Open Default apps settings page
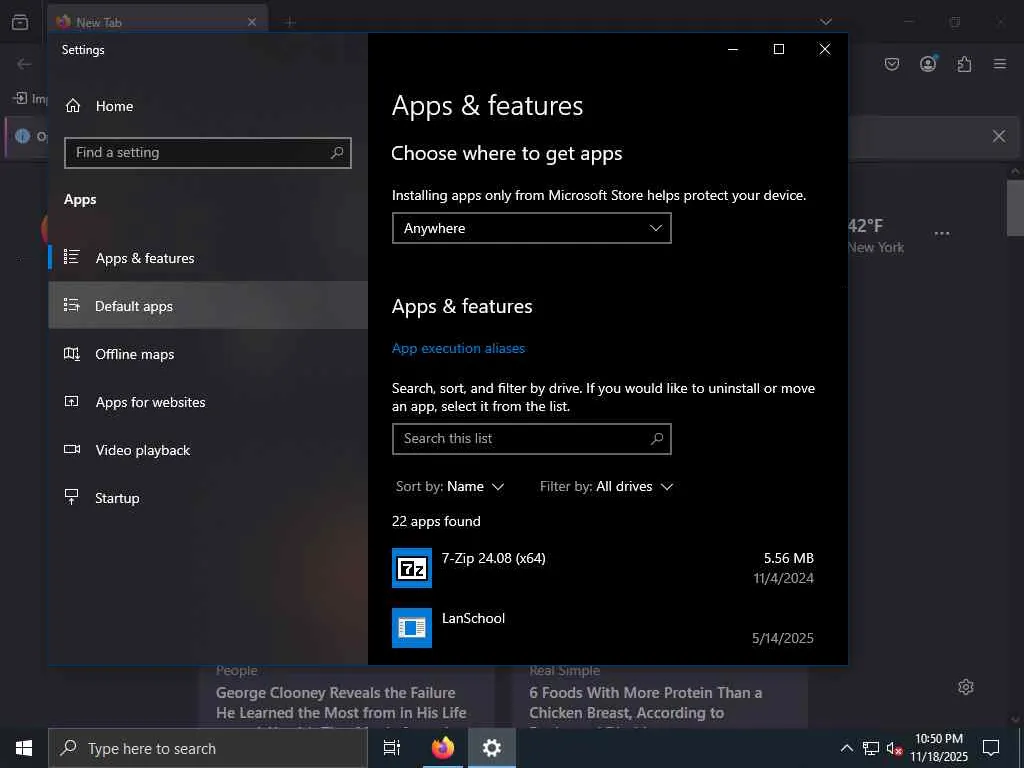 point(208,306)
